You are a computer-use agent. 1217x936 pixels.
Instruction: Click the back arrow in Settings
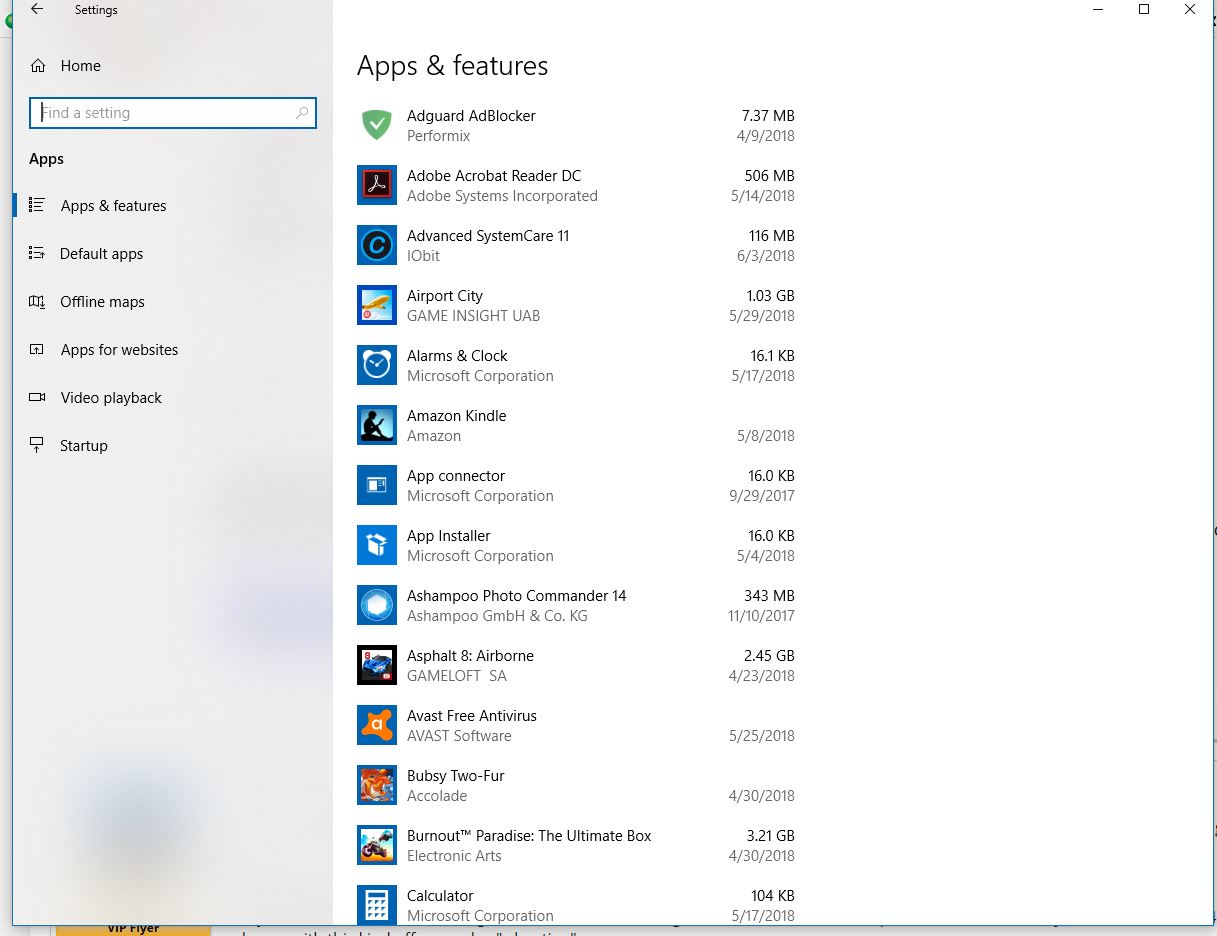click(x=37, y=9)
